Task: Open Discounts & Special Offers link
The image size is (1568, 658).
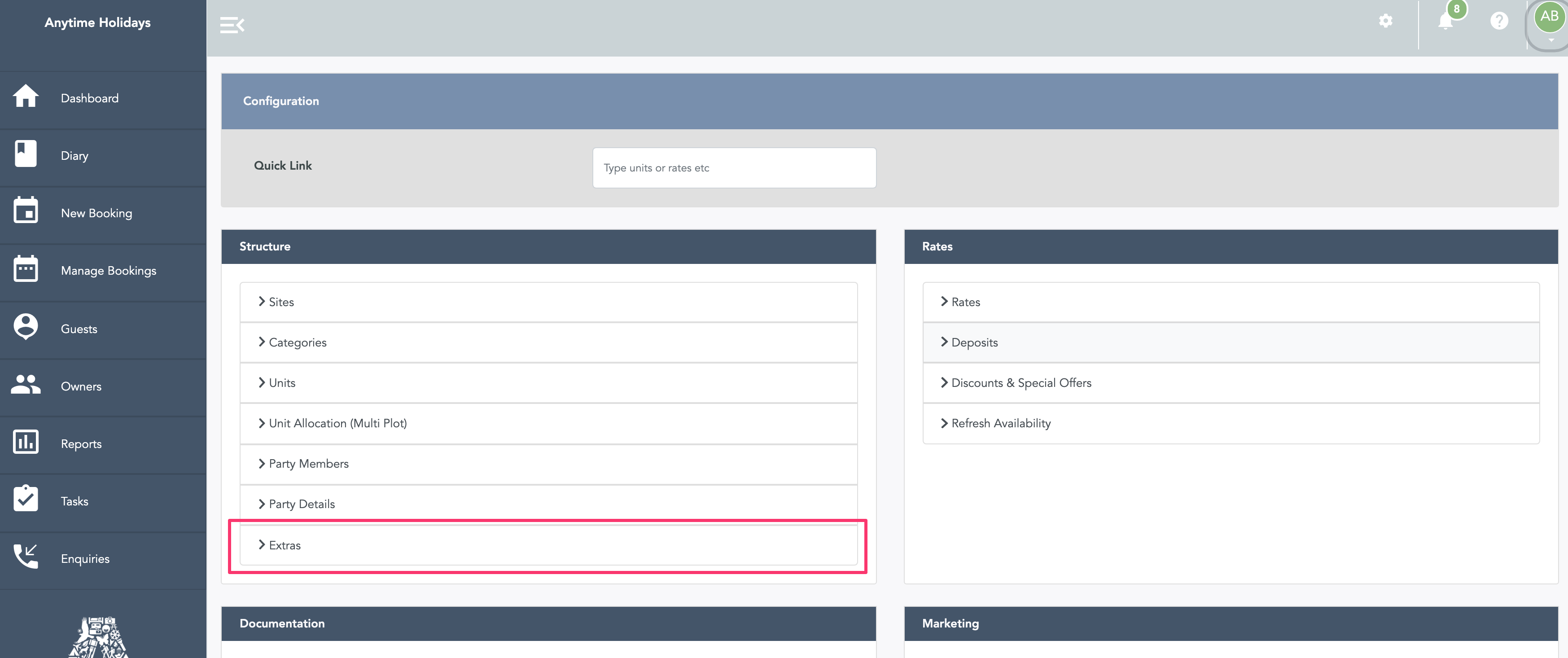Action: [x=1021, y=383]
